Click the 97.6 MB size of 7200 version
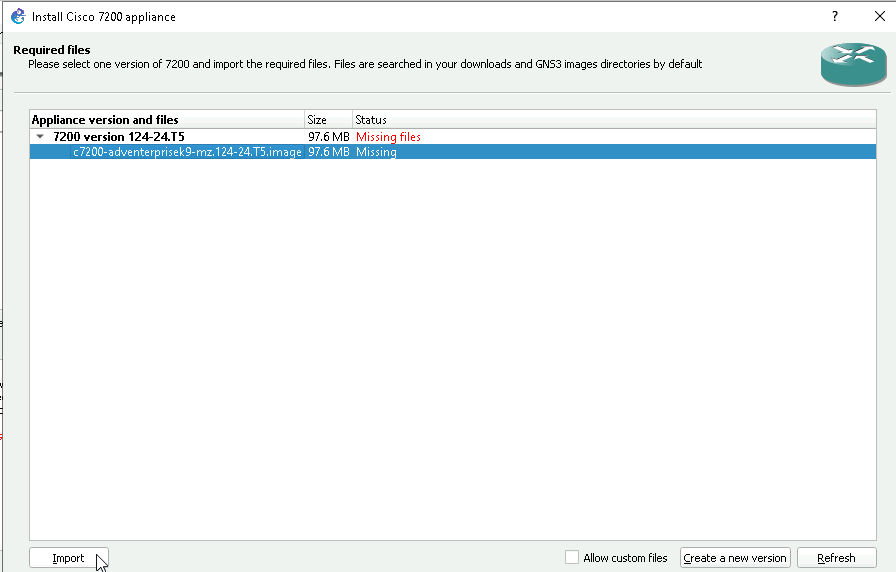The width and height of the screenshot is (896, 572). [329, 137]
